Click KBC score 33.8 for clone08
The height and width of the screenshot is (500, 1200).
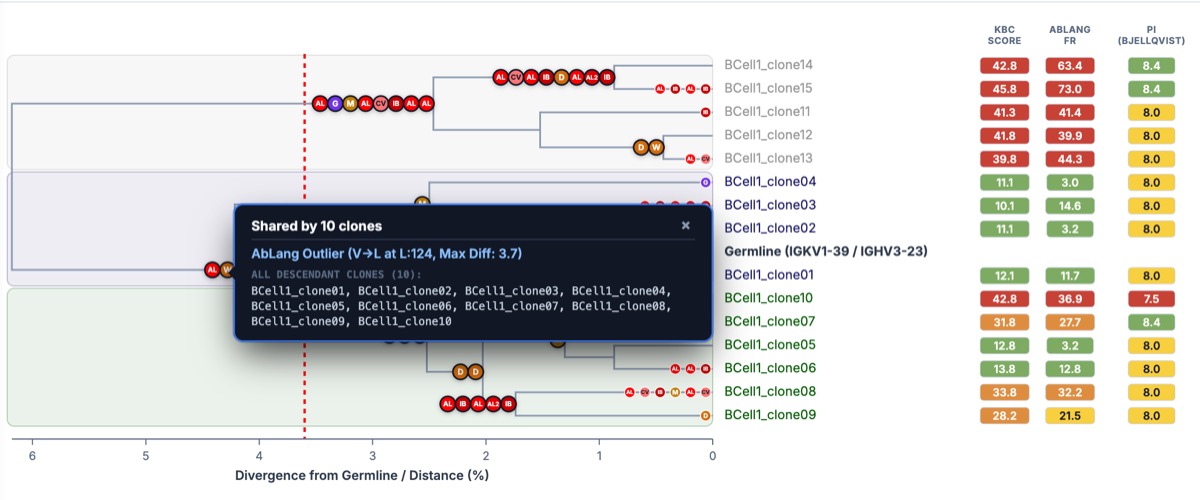(x=1005, y=391)
